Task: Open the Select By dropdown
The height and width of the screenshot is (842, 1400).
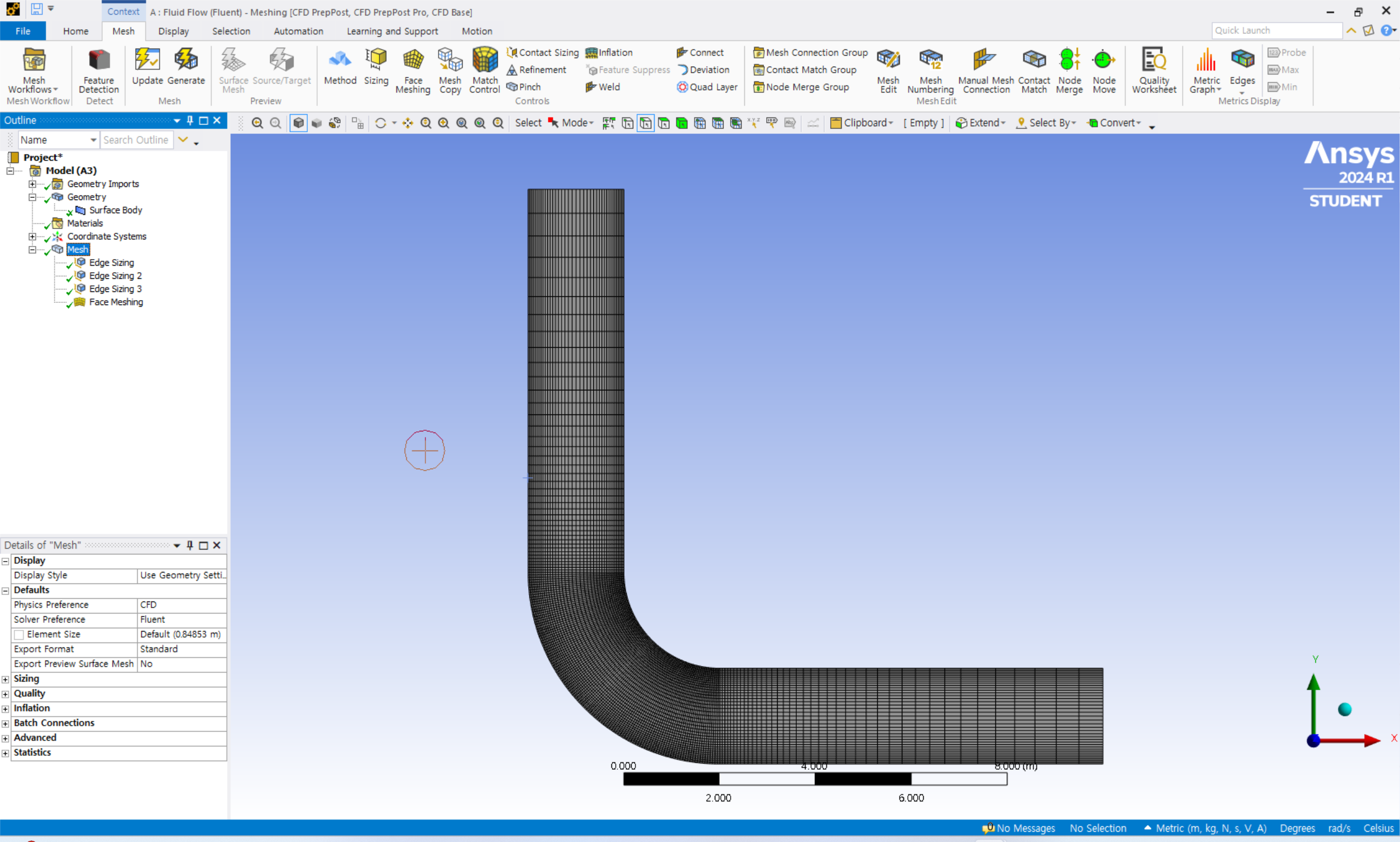Action: pos(1047,122)
